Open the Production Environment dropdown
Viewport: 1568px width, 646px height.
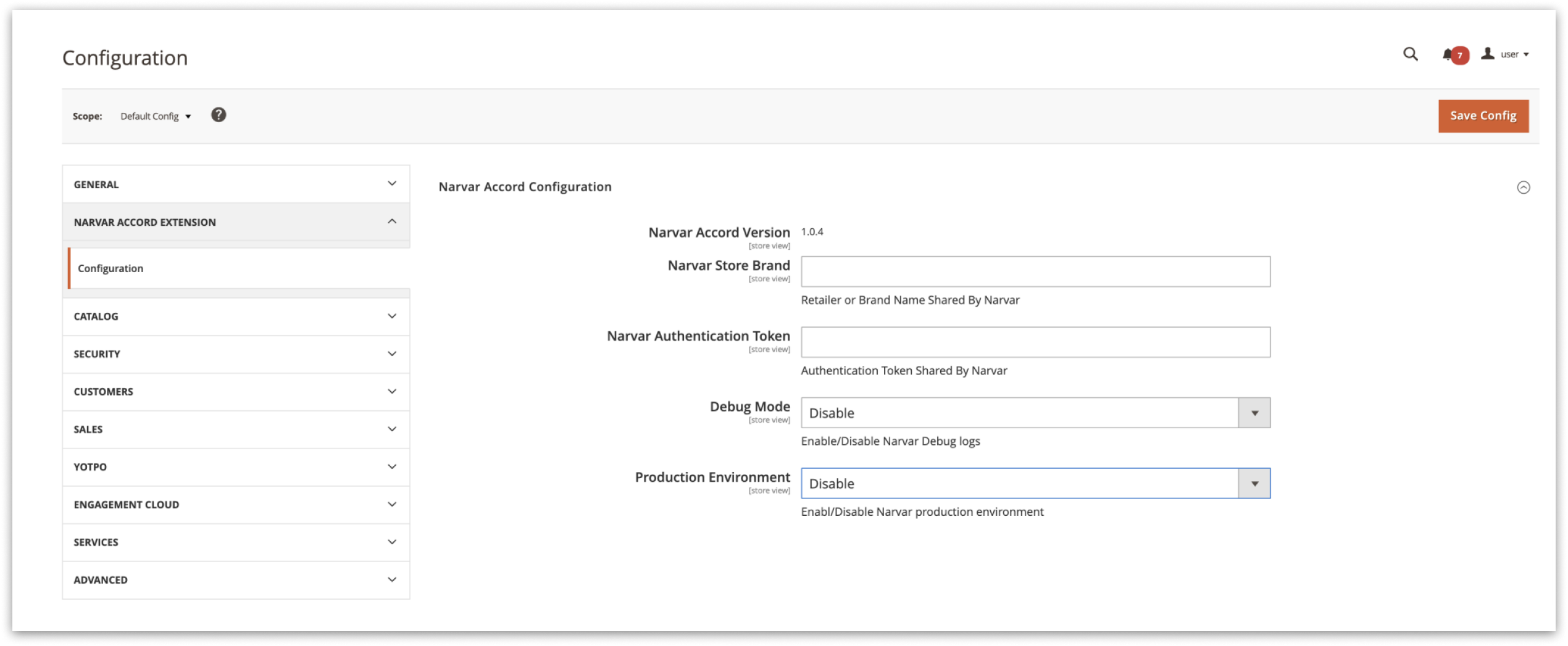1035,483
